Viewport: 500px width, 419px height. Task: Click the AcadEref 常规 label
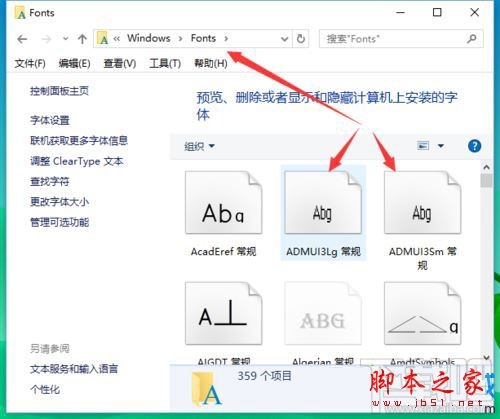click(223, 252)
